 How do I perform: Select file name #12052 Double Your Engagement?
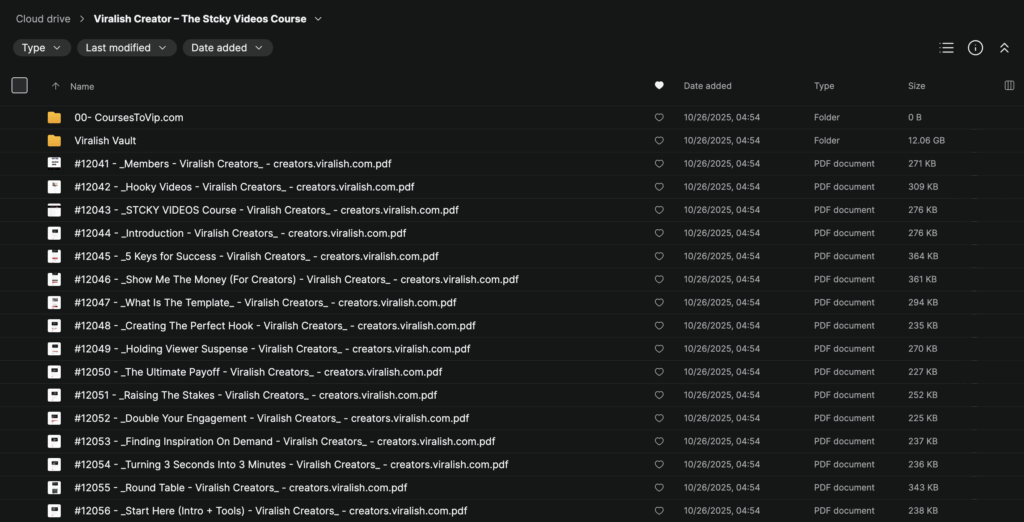[x=271, y=418]
